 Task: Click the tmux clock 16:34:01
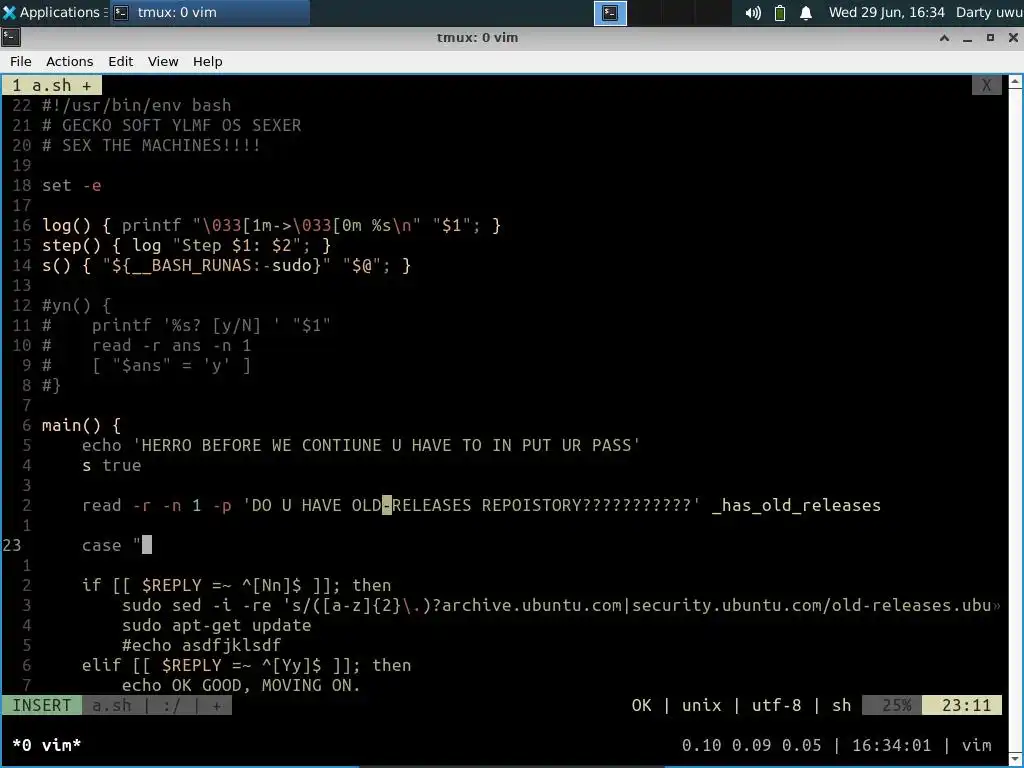pyautogui.click(x=891, y=745)
